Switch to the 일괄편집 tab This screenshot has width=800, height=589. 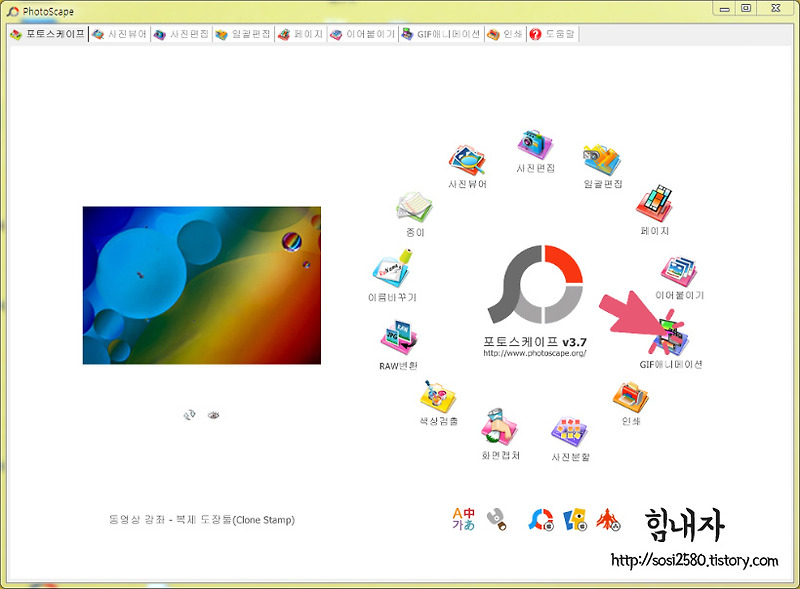243,34
